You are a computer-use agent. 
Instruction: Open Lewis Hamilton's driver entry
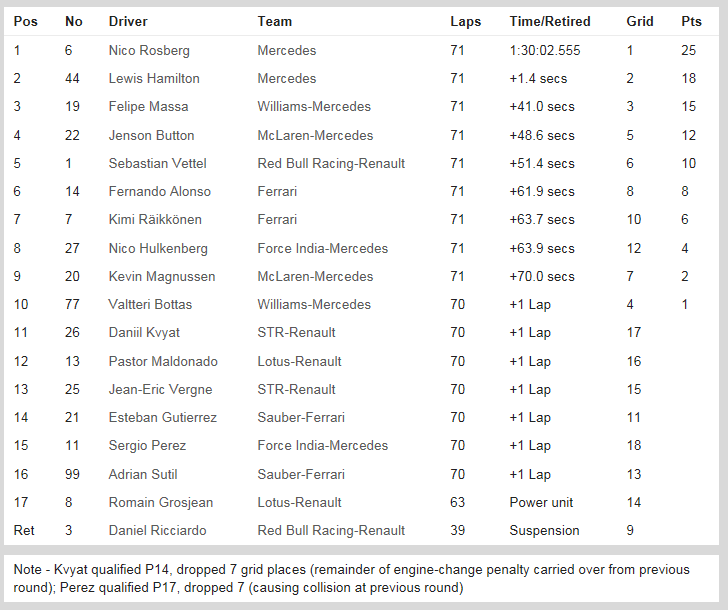pos(154,78)
